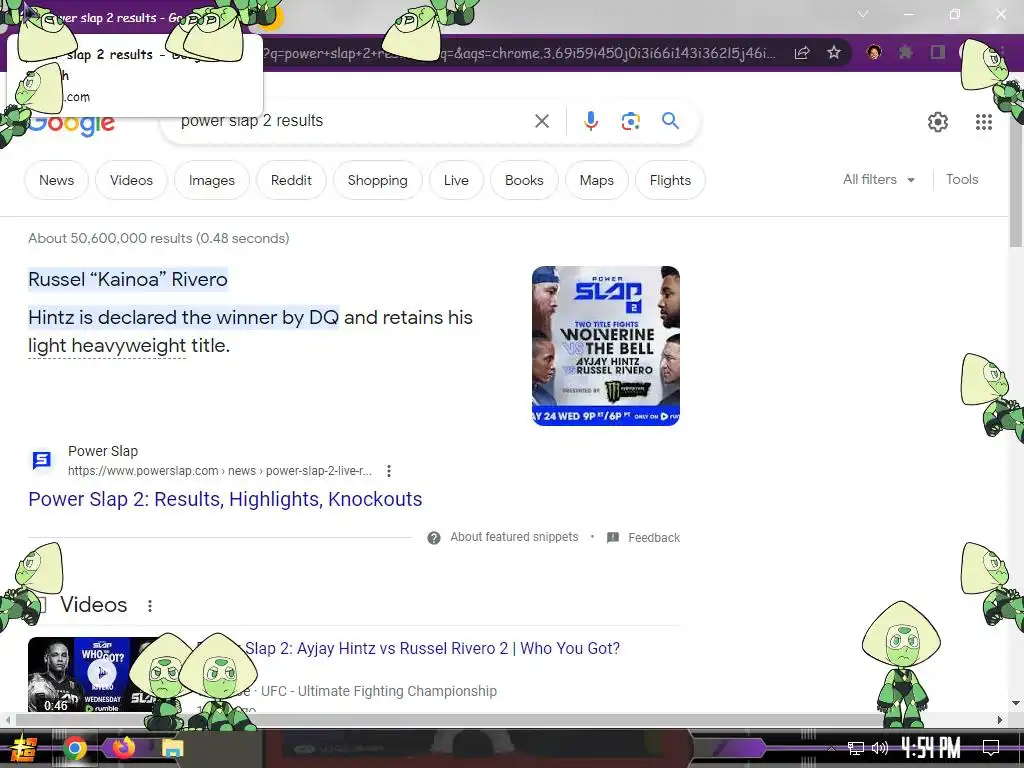
Task: Open Power Slap 2: Results, Highlights, Knockouts link
Action: pyautogui.click(x=225, y=499)
